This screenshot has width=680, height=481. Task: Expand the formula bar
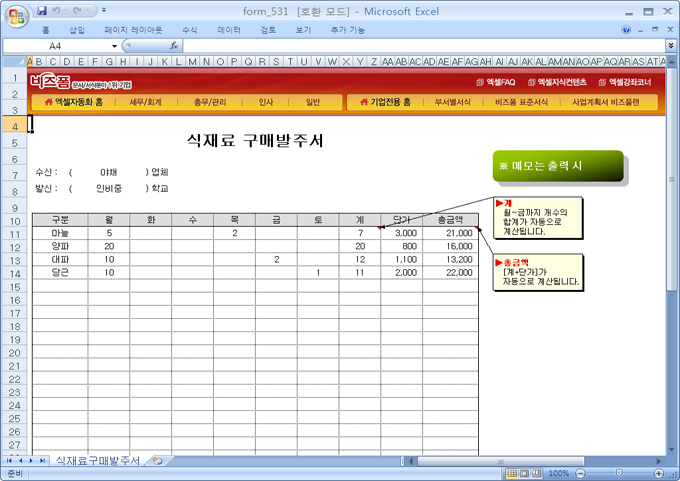(670, 46)
